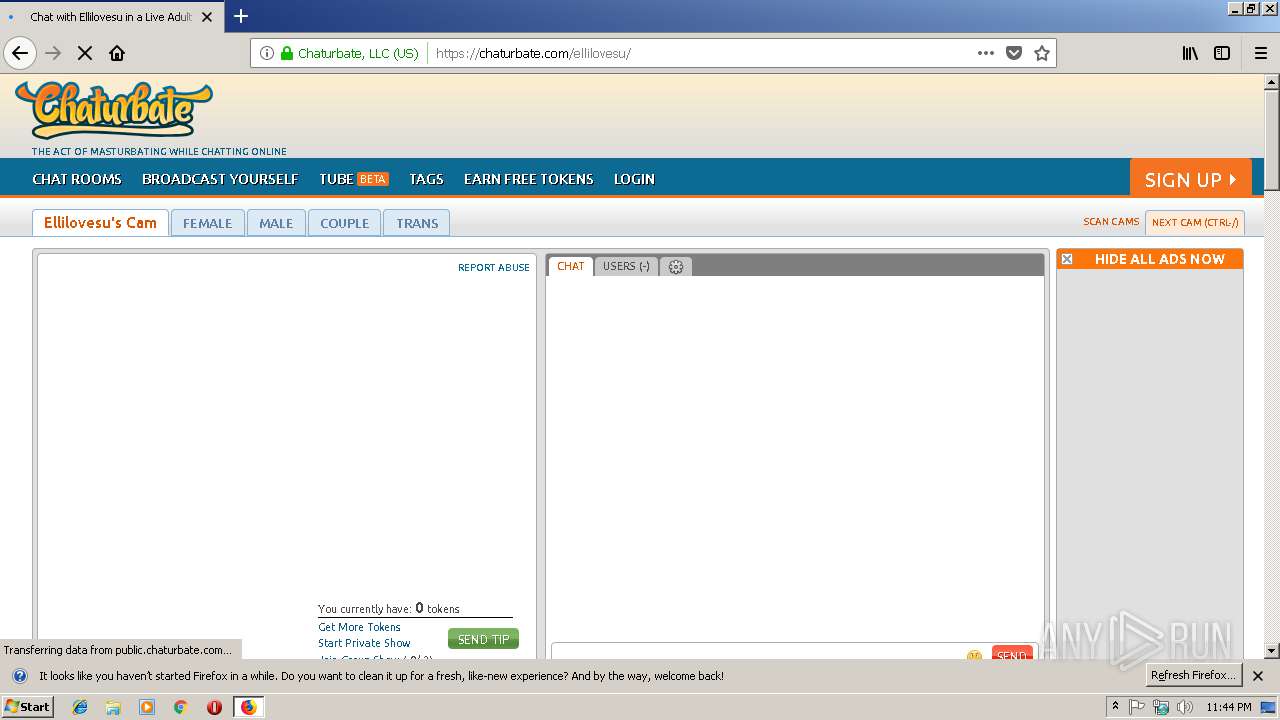This screenshot has width=1280, height=720.
Task: Select the CHAT tab
Action: click(x=571, y=266)
